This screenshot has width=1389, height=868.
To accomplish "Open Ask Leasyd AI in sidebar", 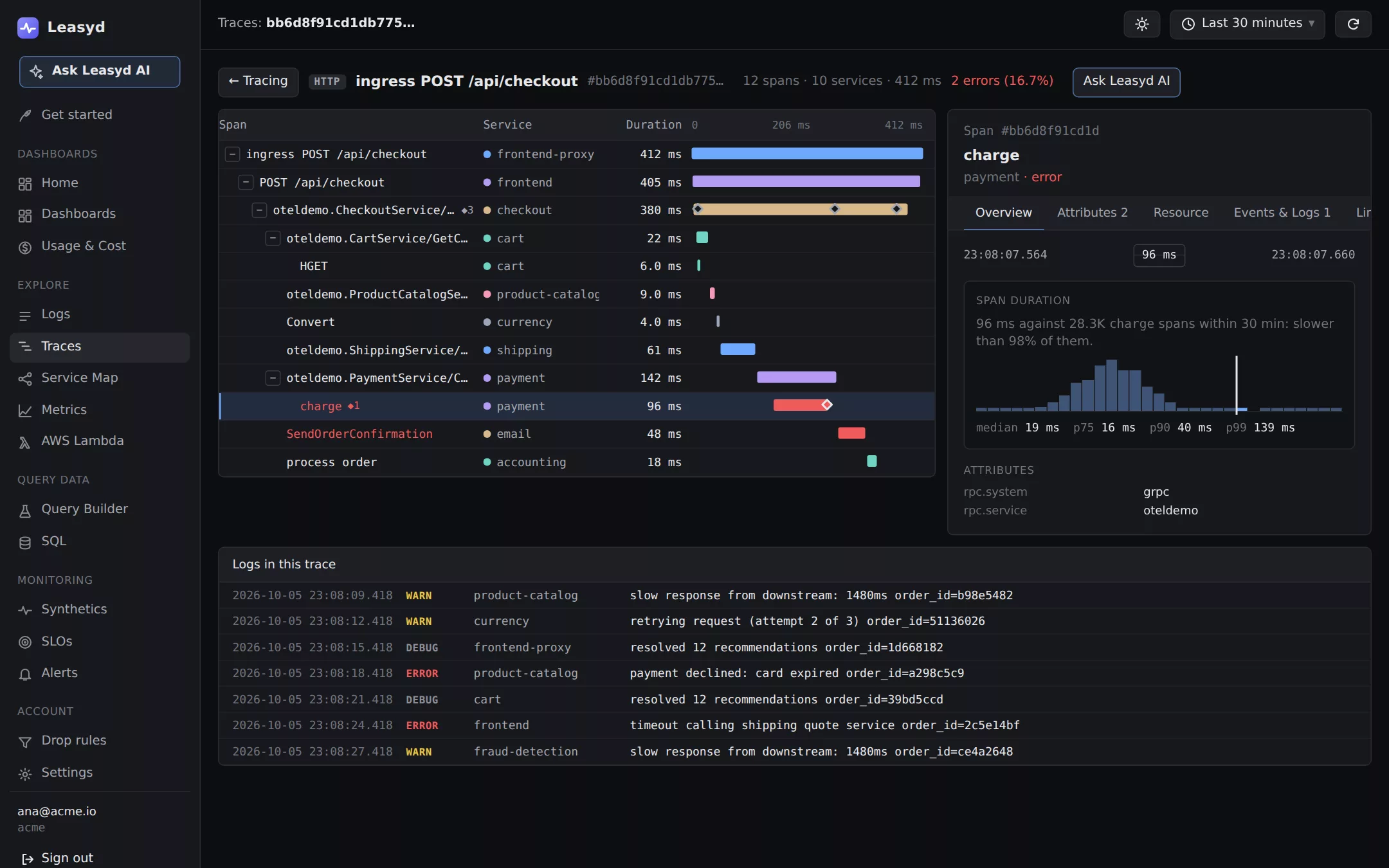I will click(x=100, y=71).
